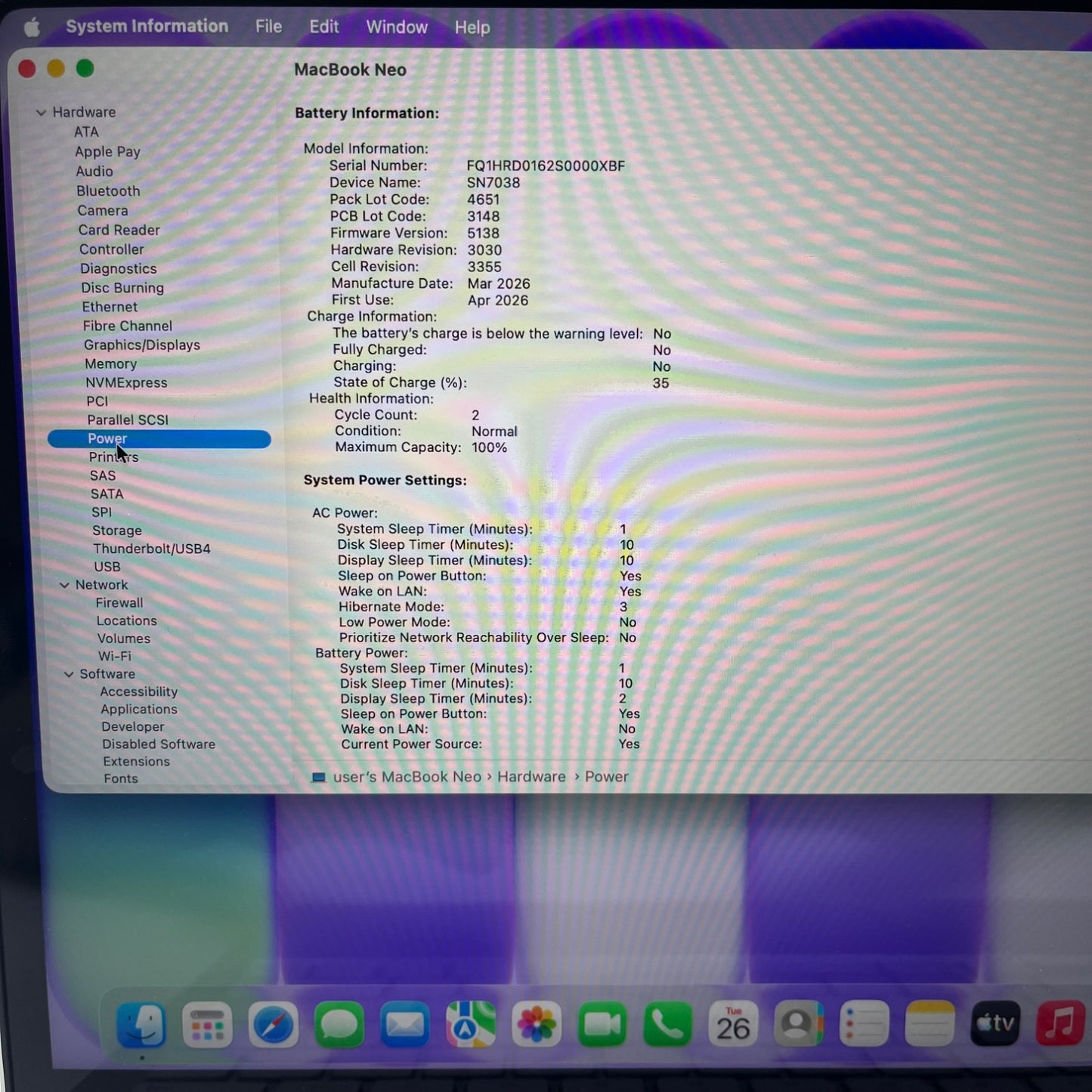Select Ethernet in the sidebar
Image resolution: width=1092 pixels, height=1092 pixels.
tap(110, 307)
